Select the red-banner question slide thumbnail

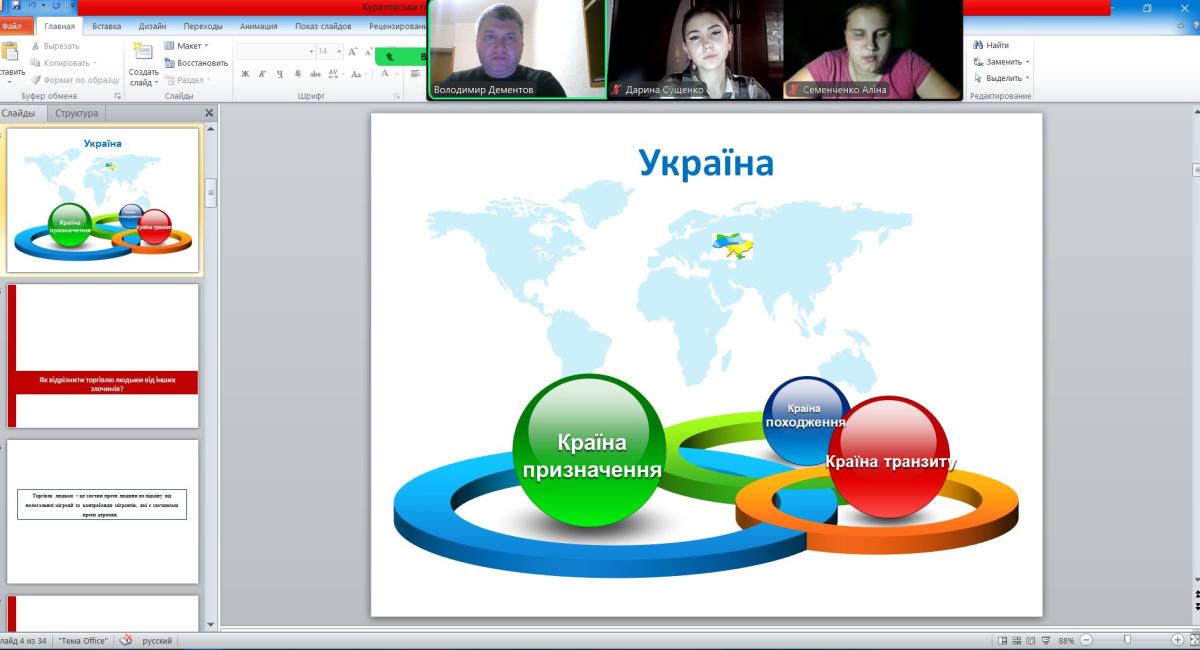pyautogui.click(x=103, y=356)
